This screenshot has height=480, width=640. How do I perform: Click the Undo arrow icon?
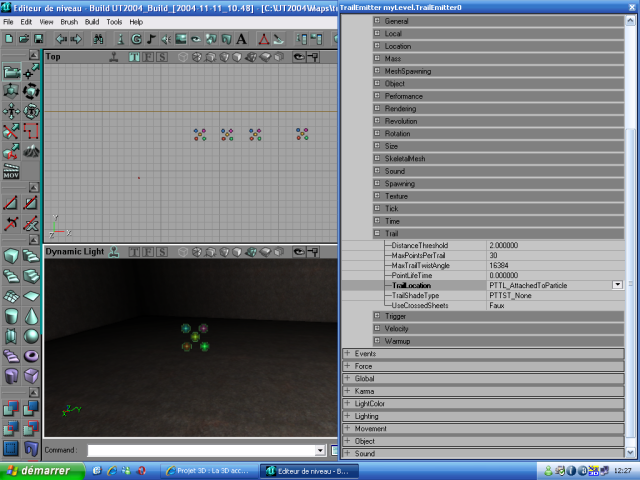60,39
